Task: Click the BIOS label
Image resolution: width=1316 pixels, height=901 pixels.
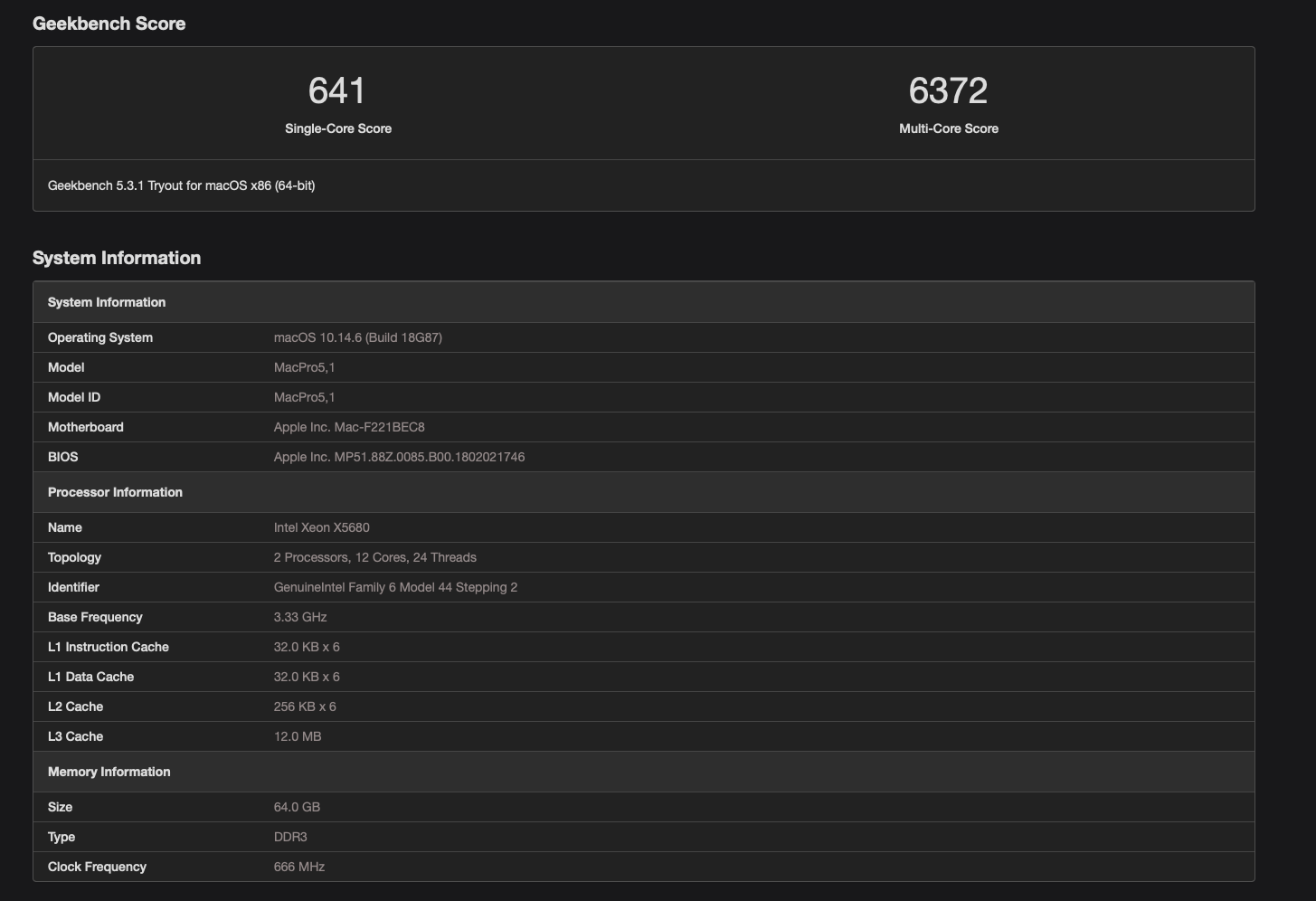Action: (x=63, y=457)
